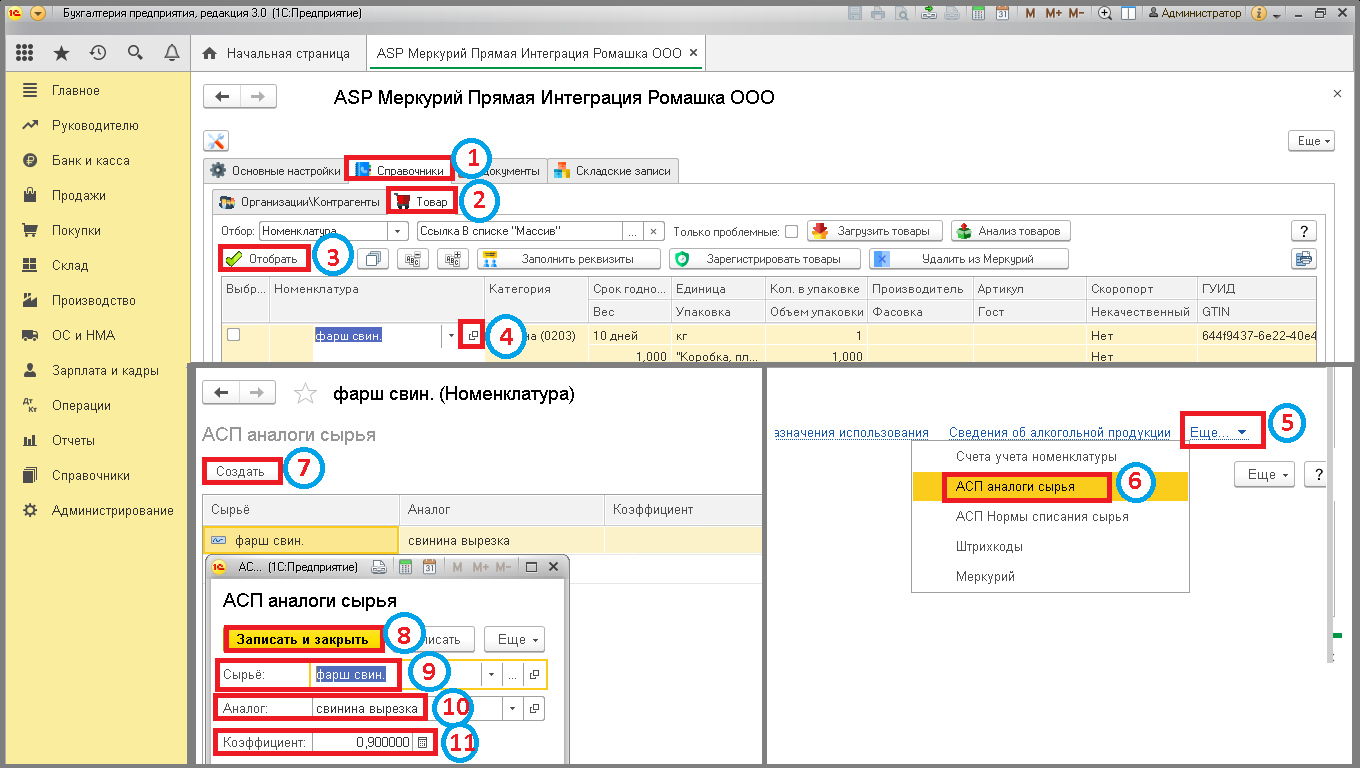
Task: Click the Search magnifier icon
Action: [x=135, y=53]
